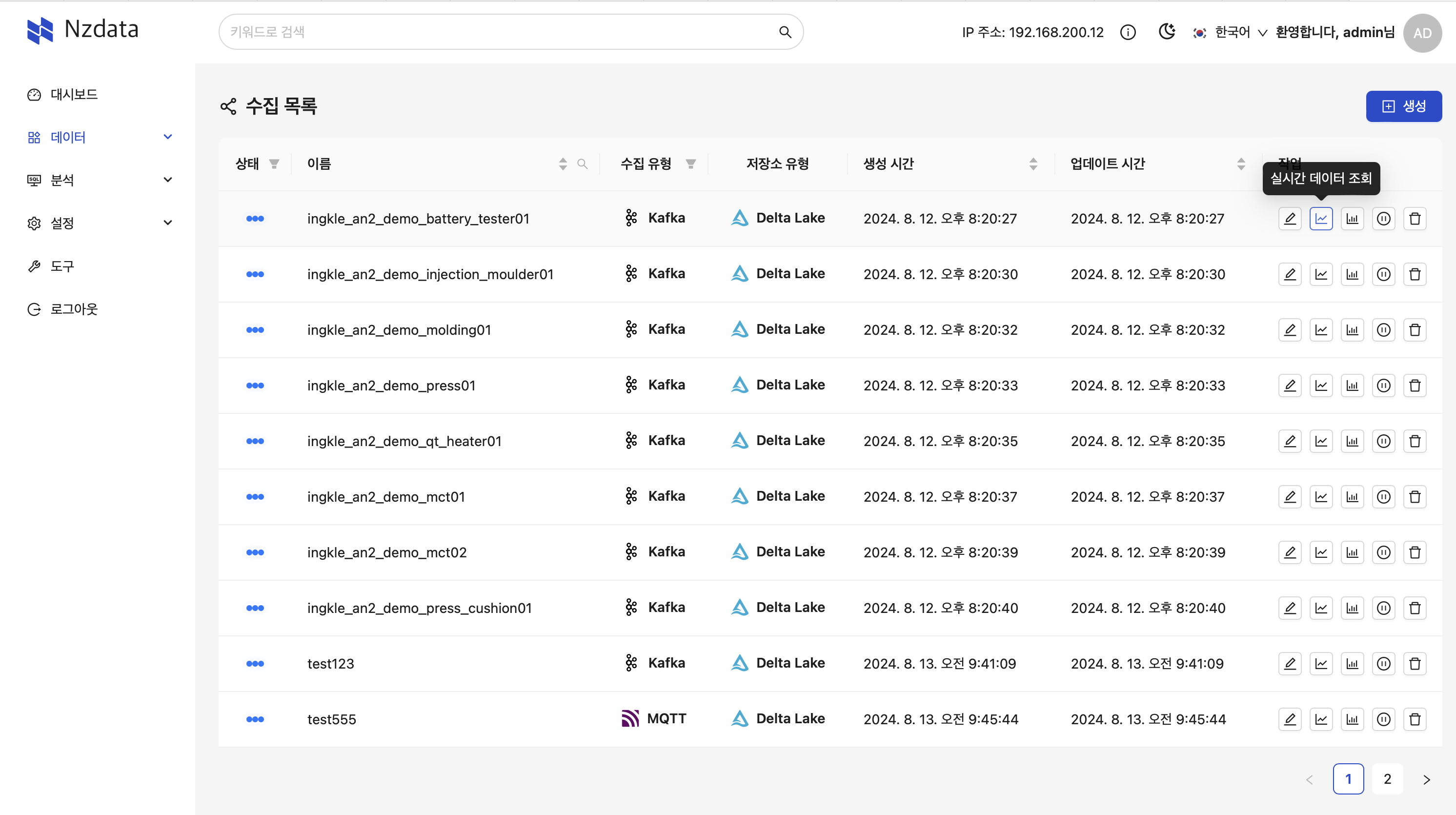Click Delta Lake cell in test123 row
This screenshot has height=815, width=1456.
778,663
